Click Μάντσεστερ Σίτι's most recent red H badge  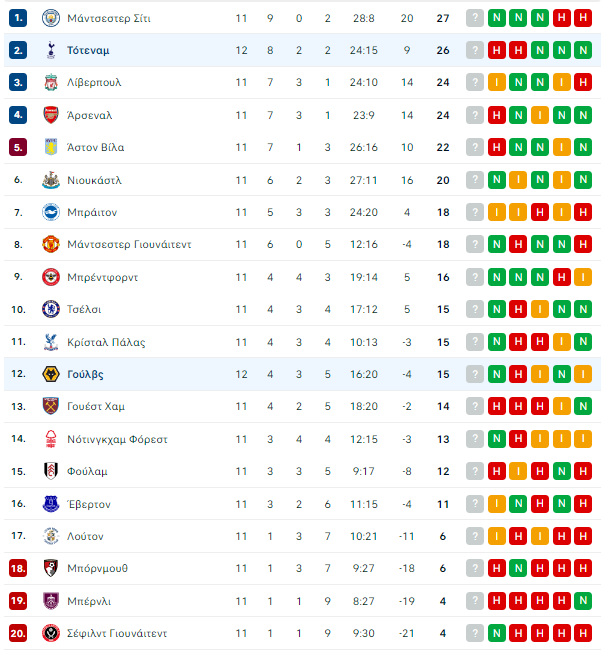coord(561,18)
